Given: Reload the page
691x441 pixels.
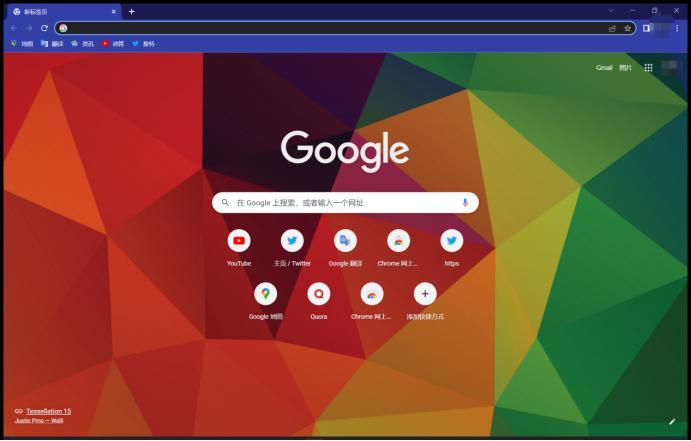Looking at the screenshot, I should point(44,28).
